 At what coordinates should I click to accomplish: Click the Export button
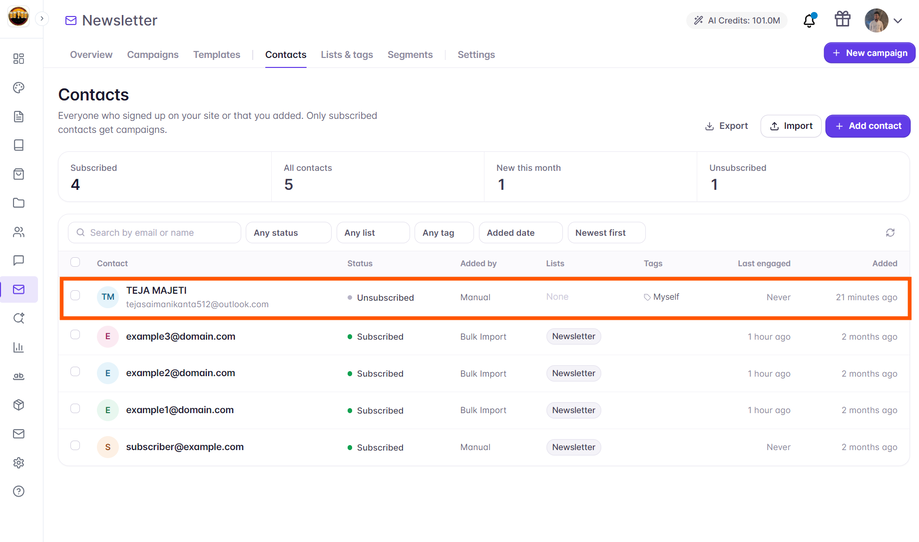tap(726, 126)
